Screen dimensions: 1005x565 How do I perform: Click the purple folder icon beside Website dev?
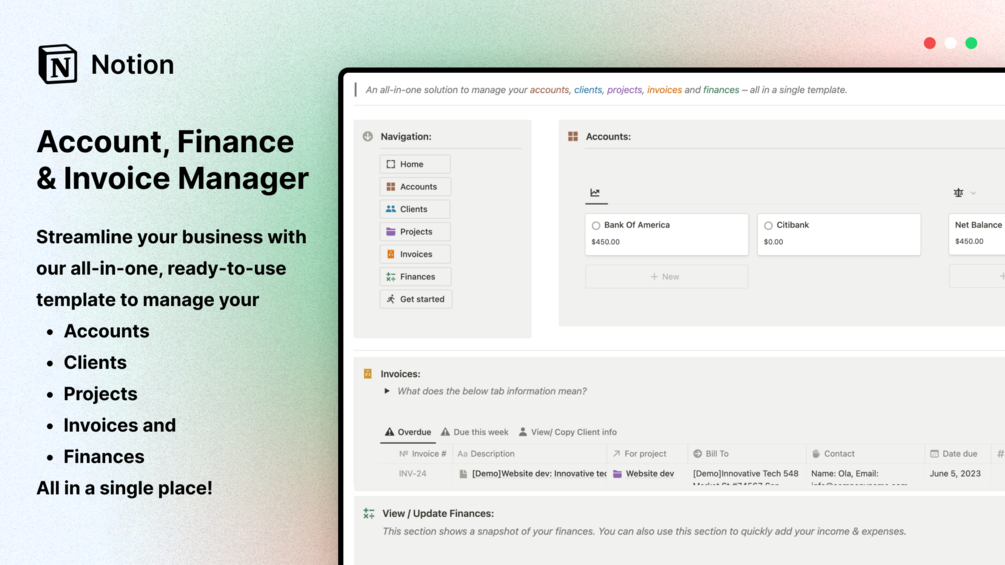tap(617, 473)
